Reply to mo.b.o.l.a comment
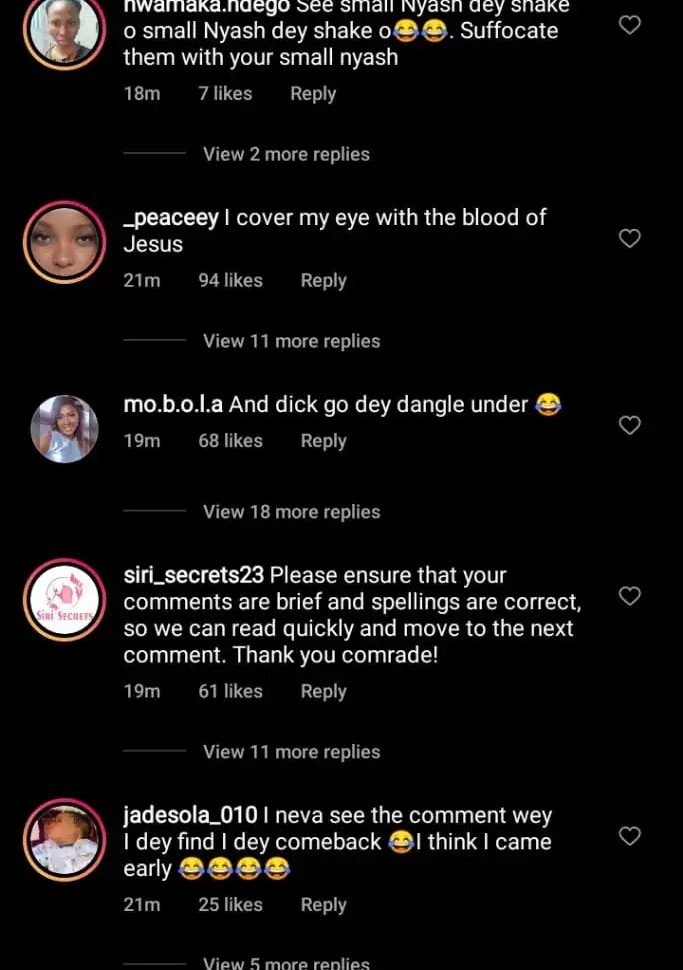This screenshot has width=683, height=970. (x=323, y=441)
